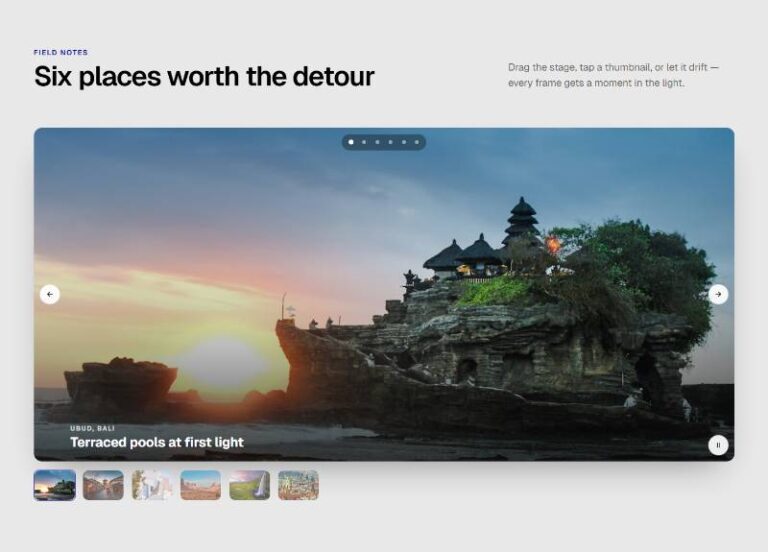Click the main temple stage image

(x=384, y=294)
